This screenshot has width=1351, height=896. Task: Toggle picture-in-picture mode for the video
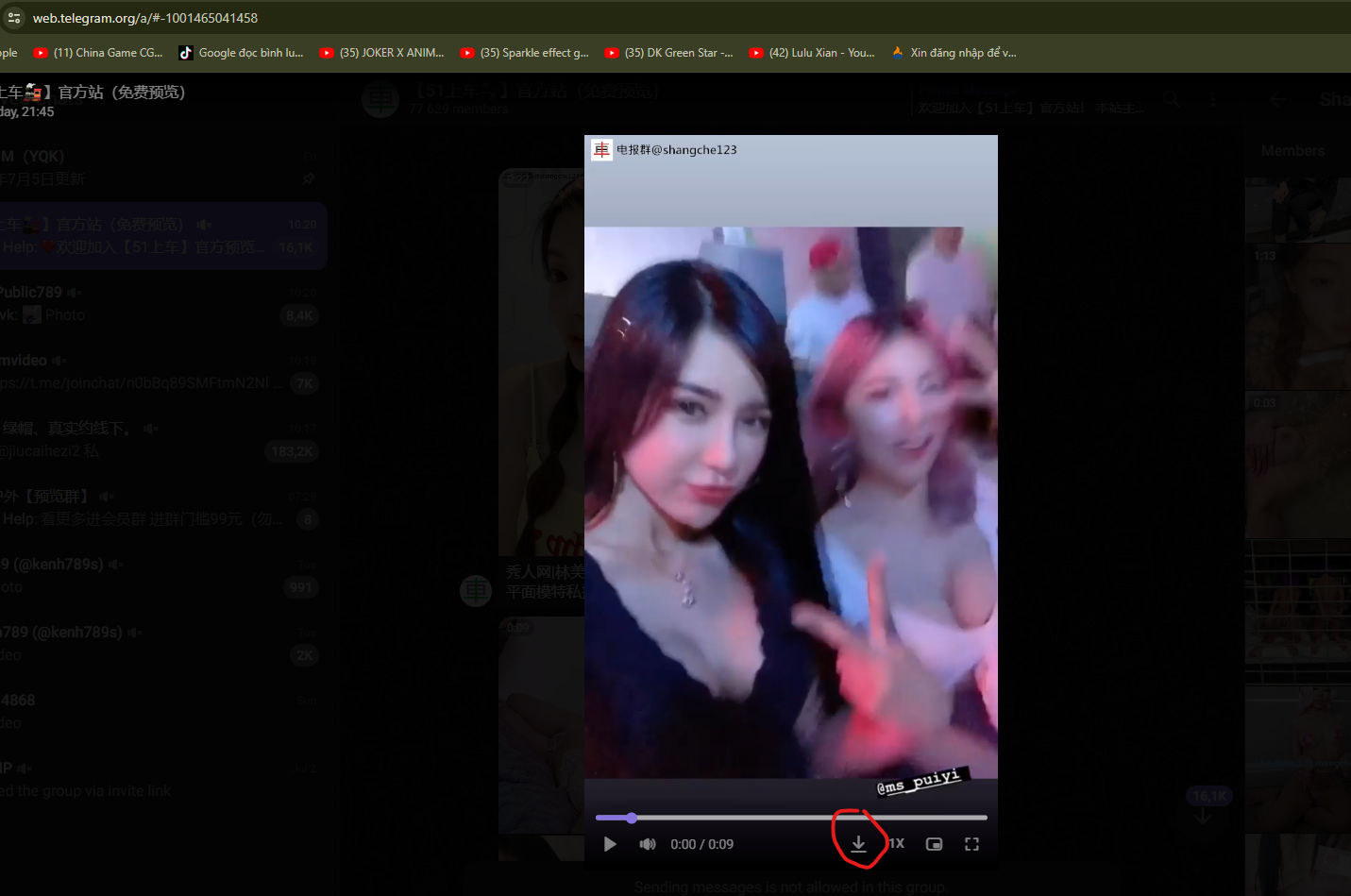(934, 844)
